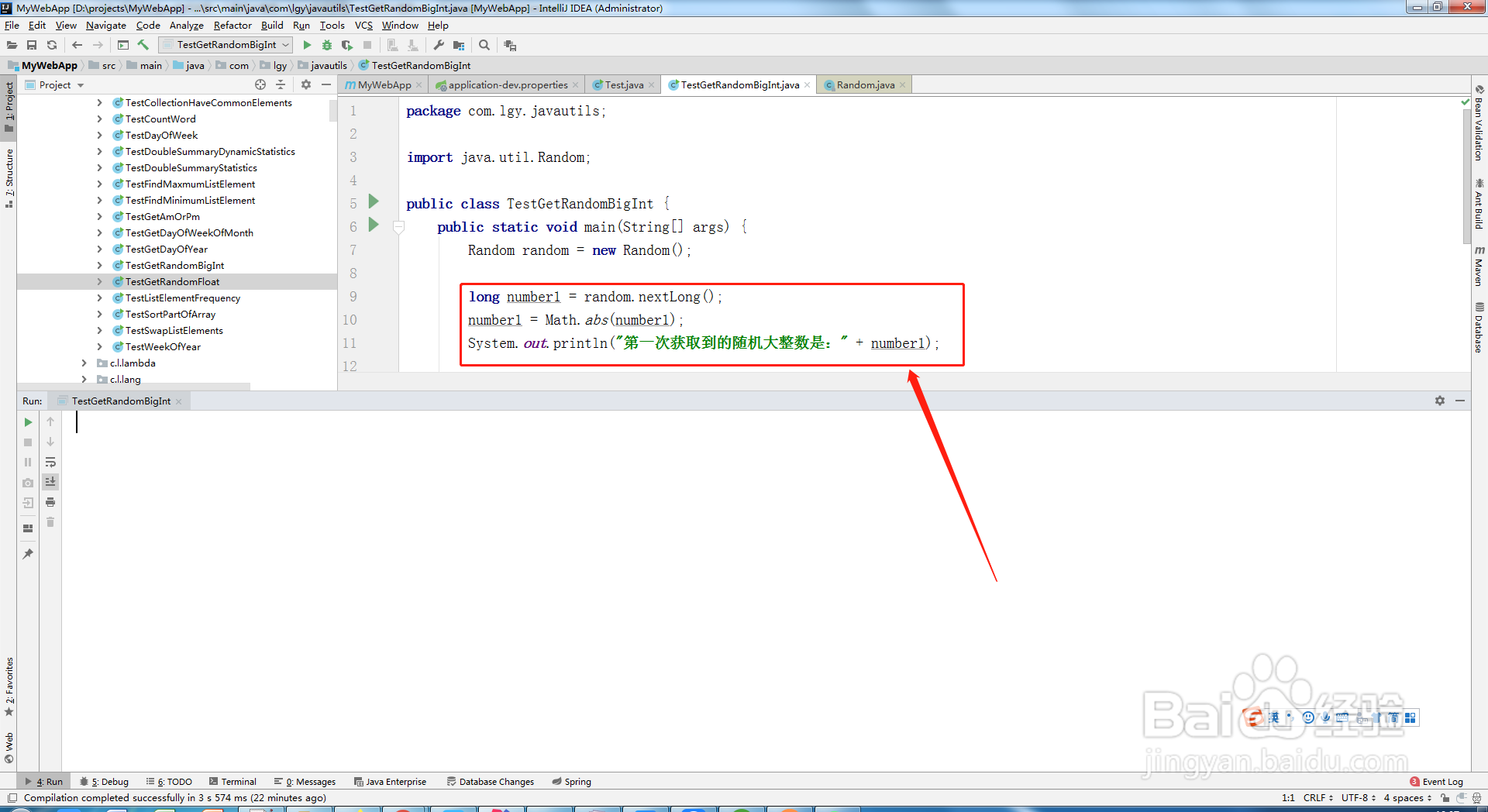This screenshot has height=812, width=1488.
Task: Open the VCS menu
Action: (363, 26)
